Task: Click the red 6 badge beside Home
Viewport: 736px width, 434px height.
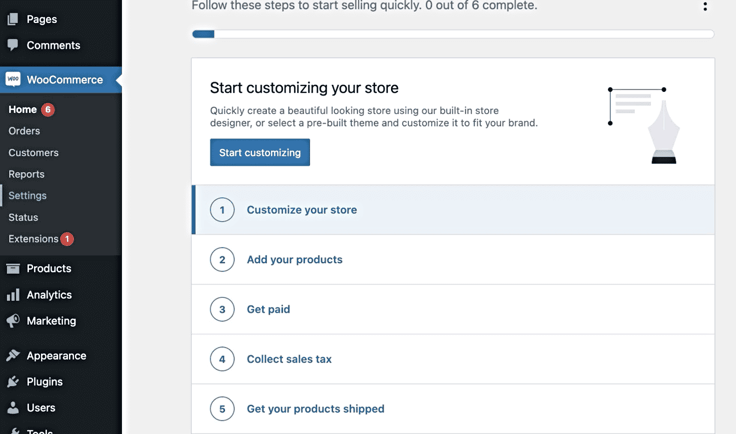Action: point(47,109)
